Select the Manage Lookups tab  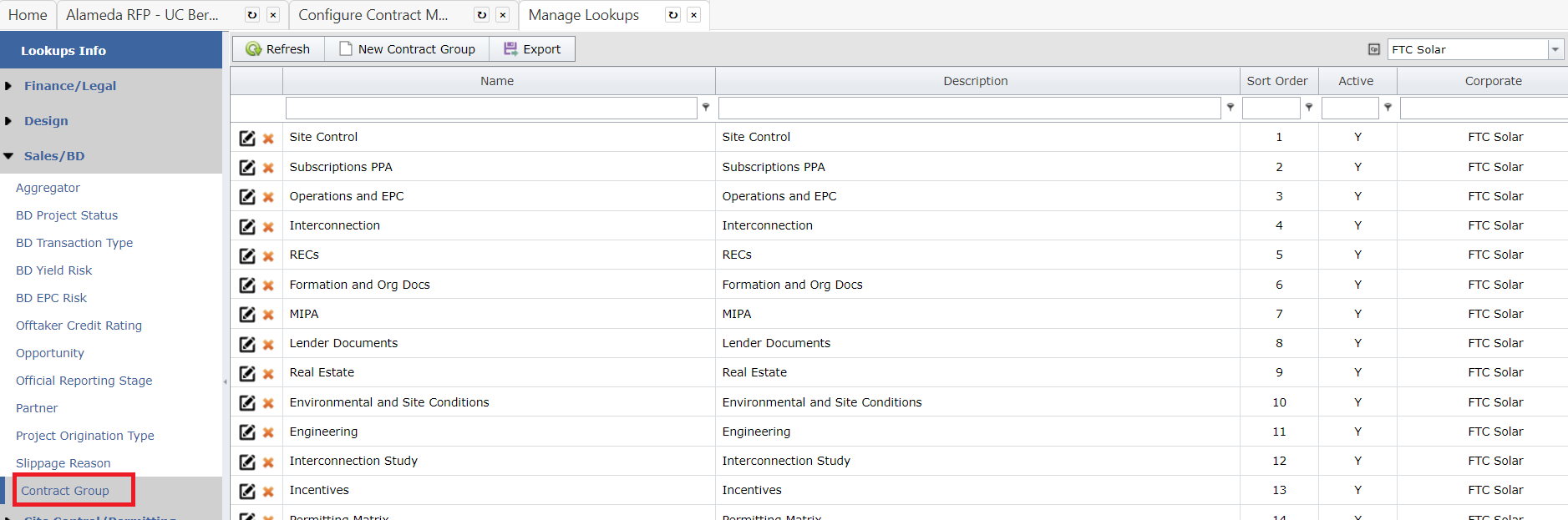click(x=583, y=15)
